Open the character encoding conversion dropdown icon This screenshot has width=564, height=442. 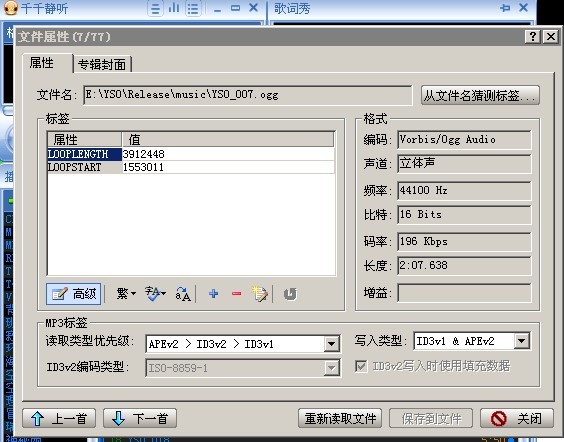pos(155,294)
